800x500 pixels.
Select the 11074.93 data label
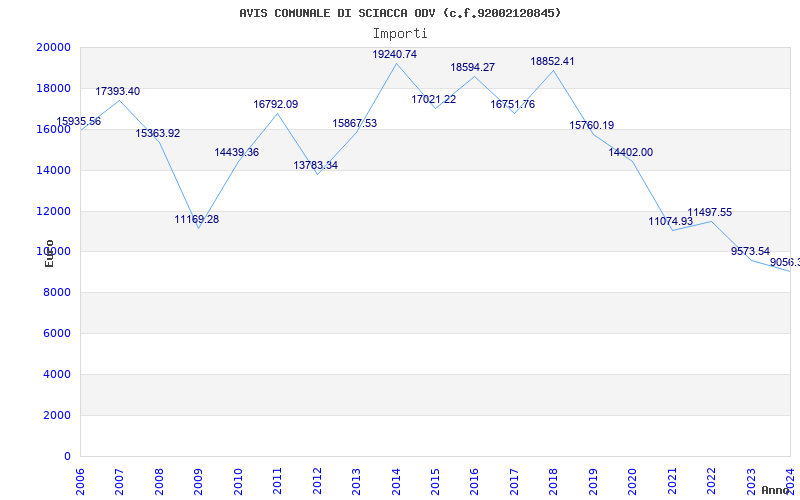[x=670, y=221]
